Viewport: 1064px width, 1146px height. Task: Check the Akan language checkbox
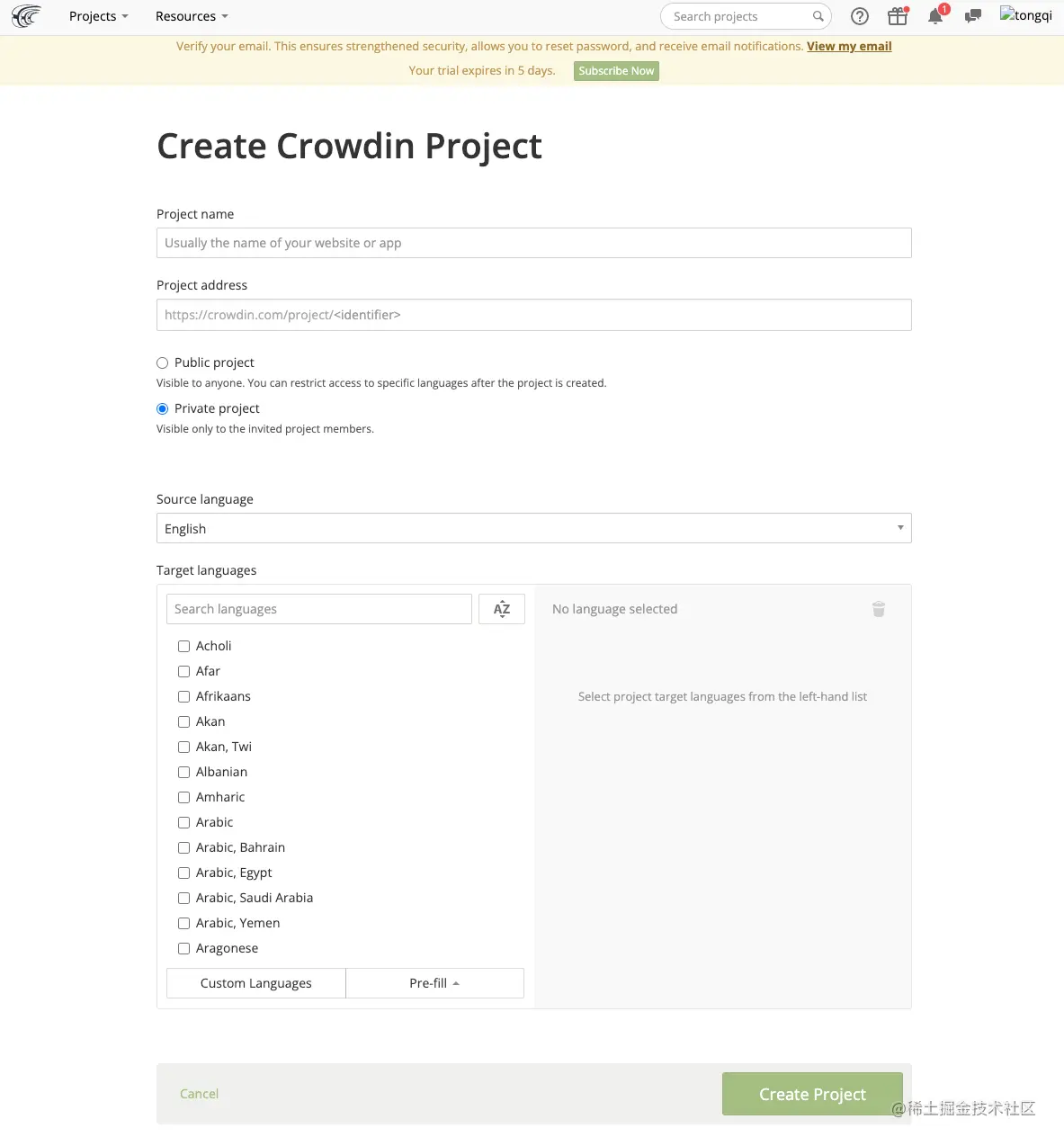click(x=183, y=721)
